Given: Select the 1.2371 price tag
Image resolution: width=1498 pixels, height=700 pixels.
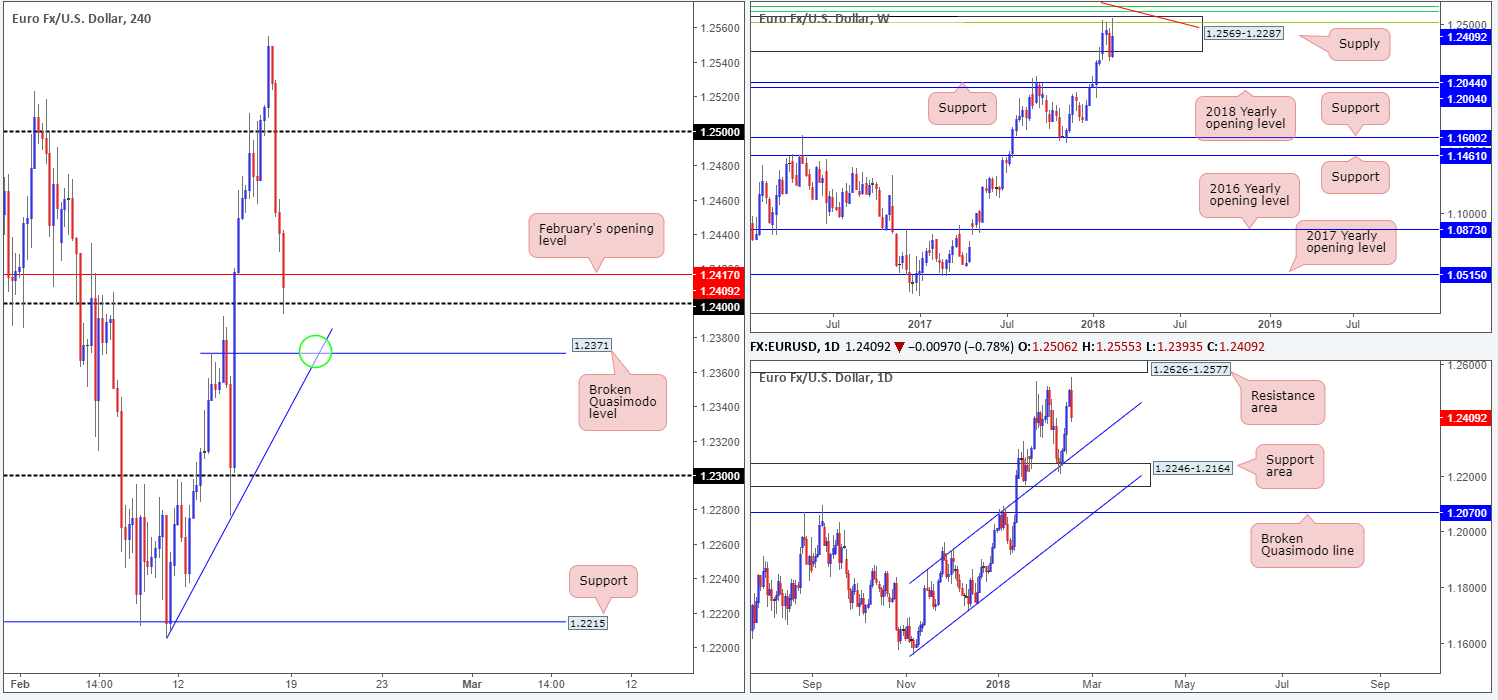Looking at the screenshot, I should (x=591, y=345).
